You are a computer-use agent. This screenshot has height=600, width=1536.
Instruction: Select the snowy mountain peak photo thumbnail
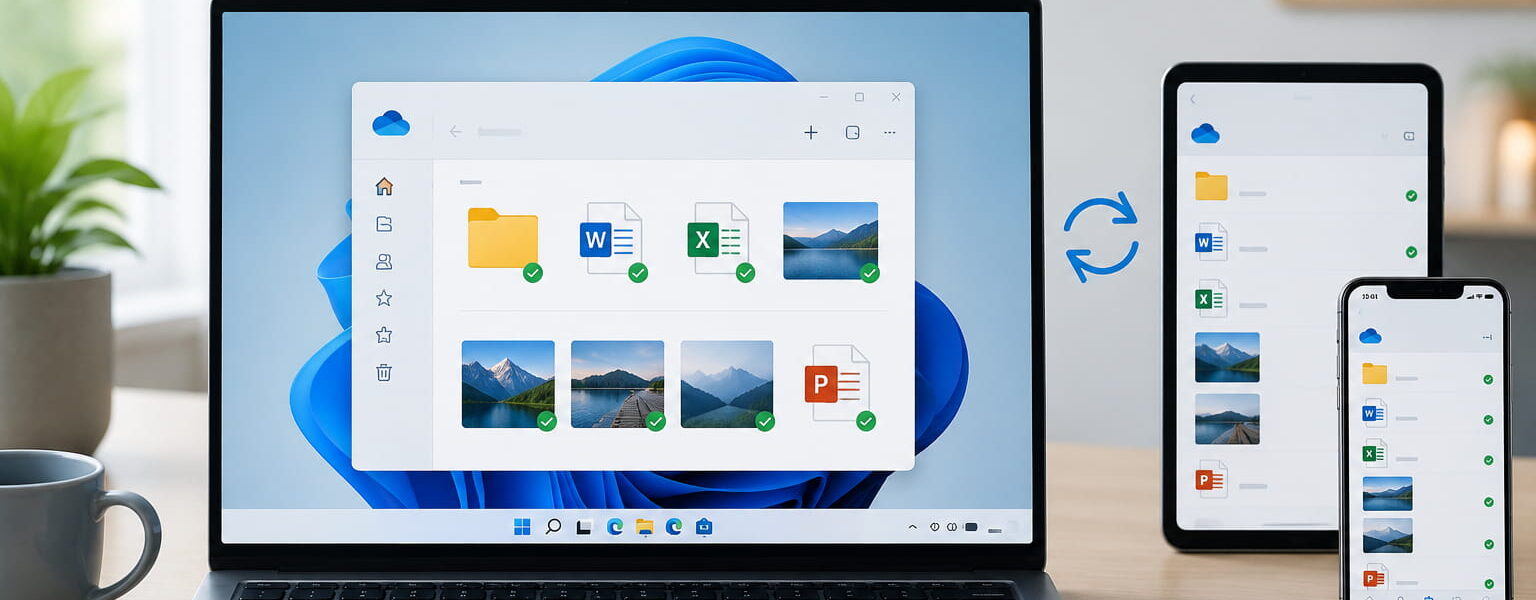click(x=508, y=384)
